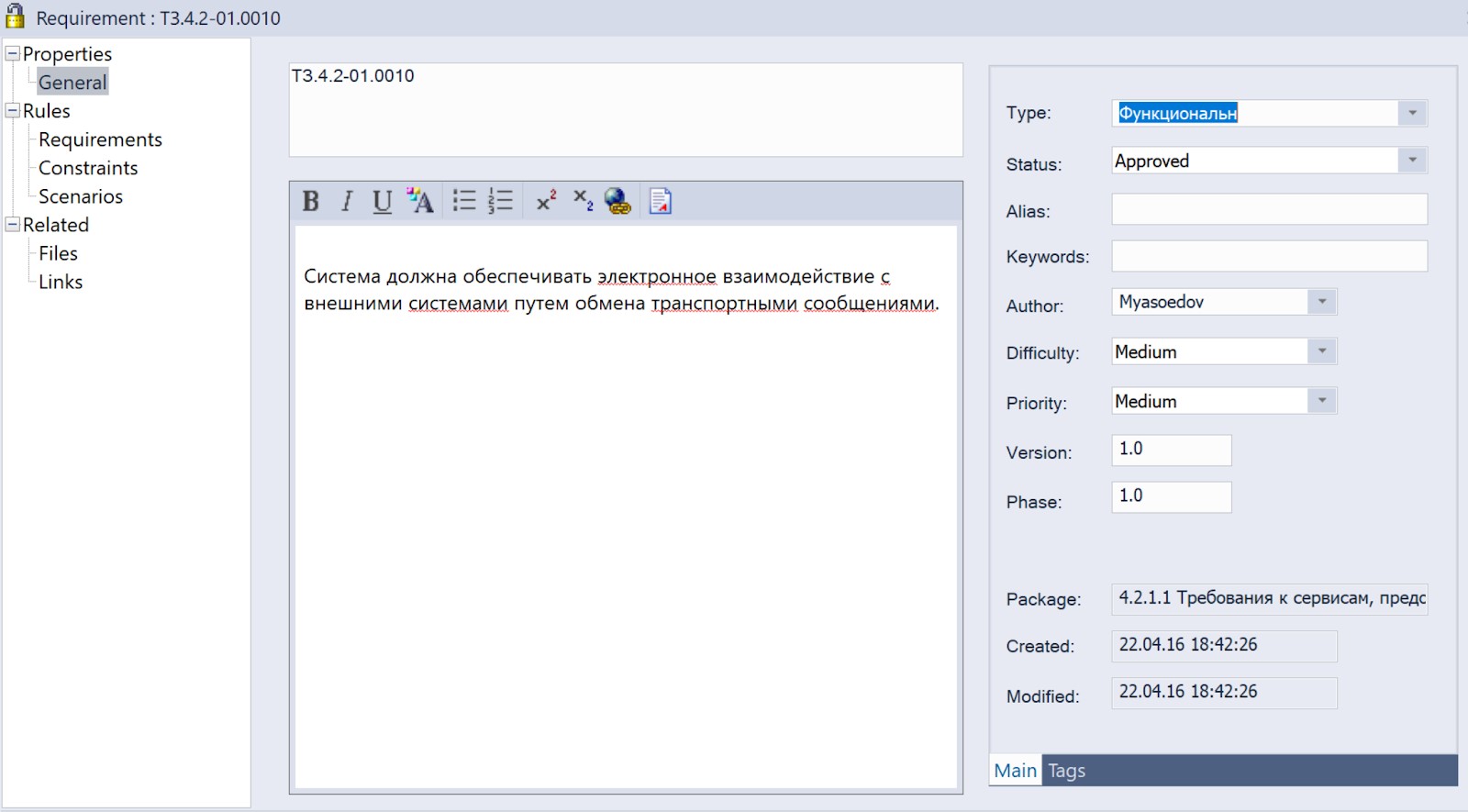The height and width of the screenshot is (812, 1468).
Task: Collapse the Properties tree node
Action: (x=13, y=53)
